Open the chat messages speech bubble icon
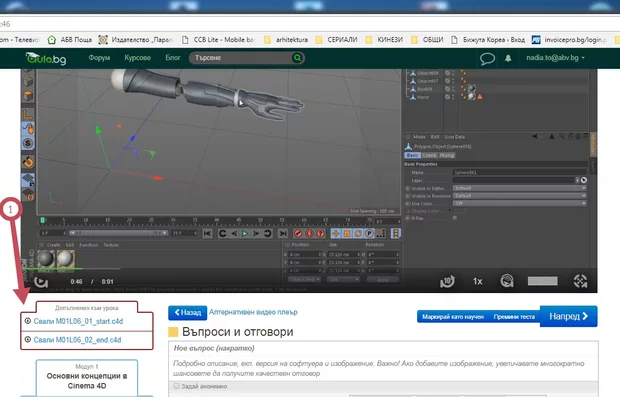The height and width of the screenshot is (397, 620). coord(487,59)
